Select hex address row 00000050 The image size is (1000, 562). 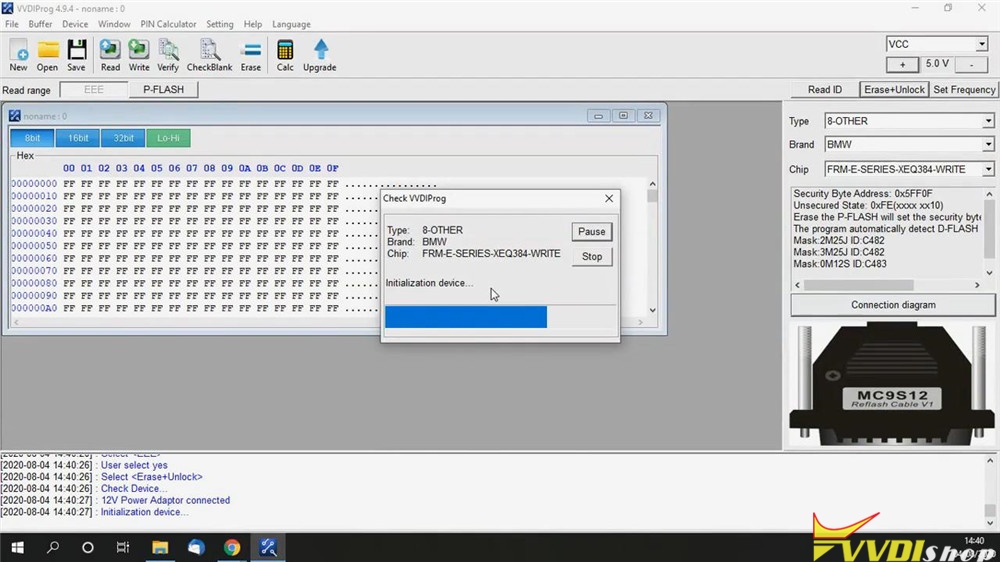click(x=34, y=246)
